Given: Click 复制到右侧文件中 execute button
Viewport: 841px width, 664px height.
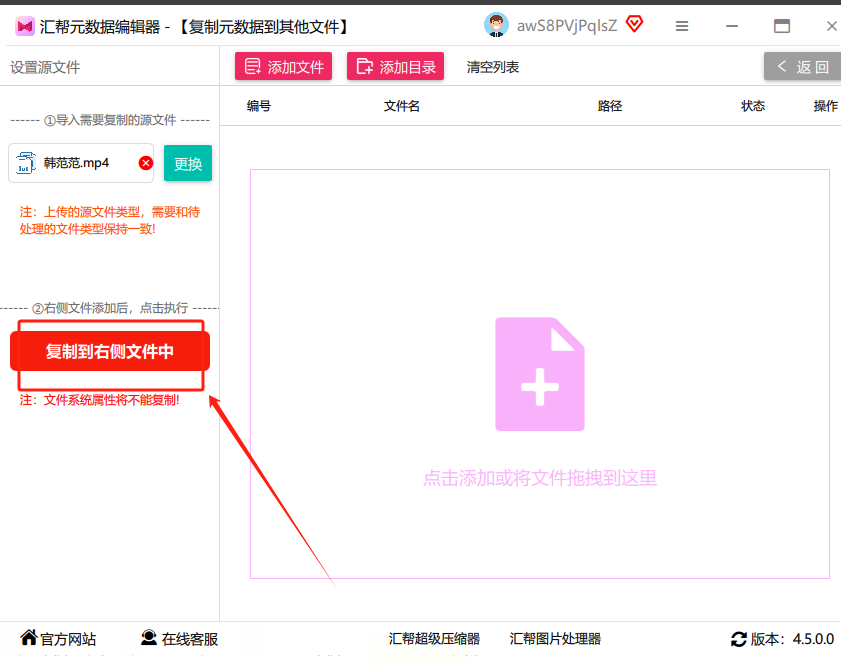Looking at the screenshot, I should [x=110, y=351].
